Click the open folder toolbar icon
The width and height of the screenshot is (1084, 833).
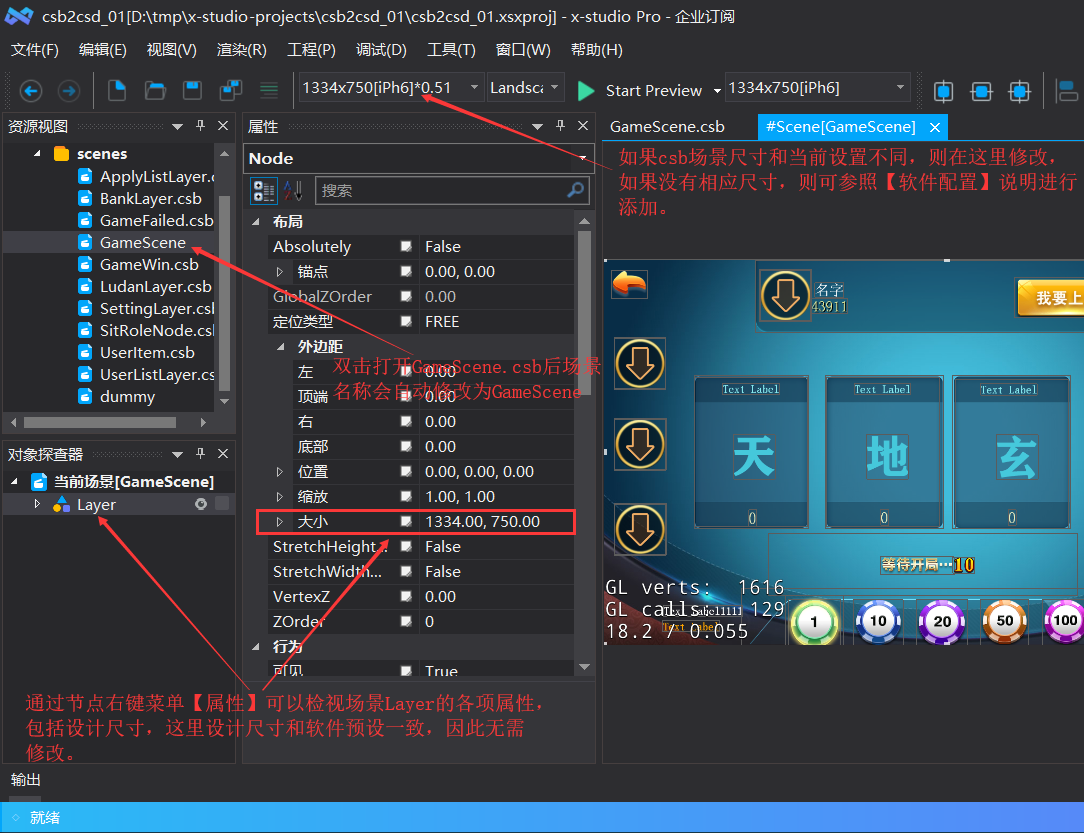point(155,90)
